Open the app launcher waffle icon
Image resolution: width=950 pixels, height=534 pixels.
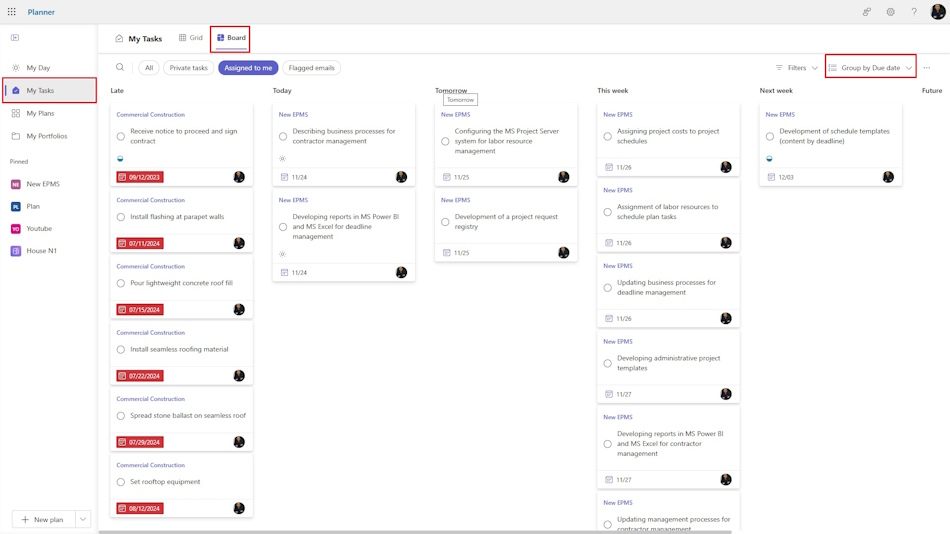point(12,12)
